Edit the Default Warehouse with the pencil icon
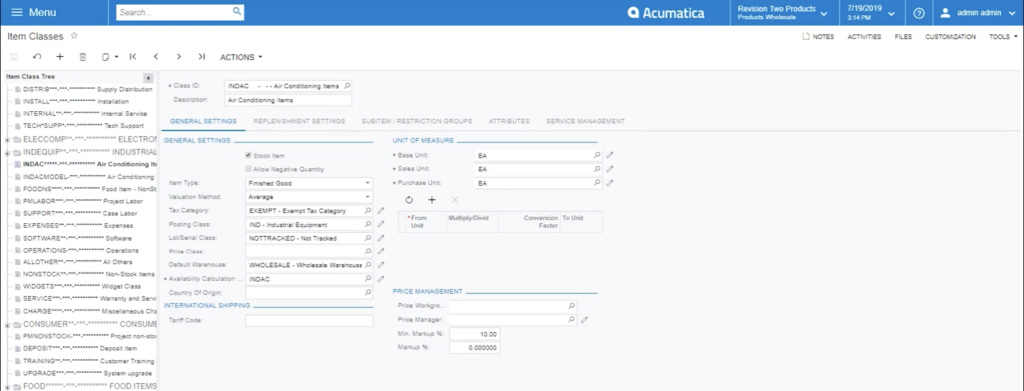The image size is (1024, 391). point(381,266)
